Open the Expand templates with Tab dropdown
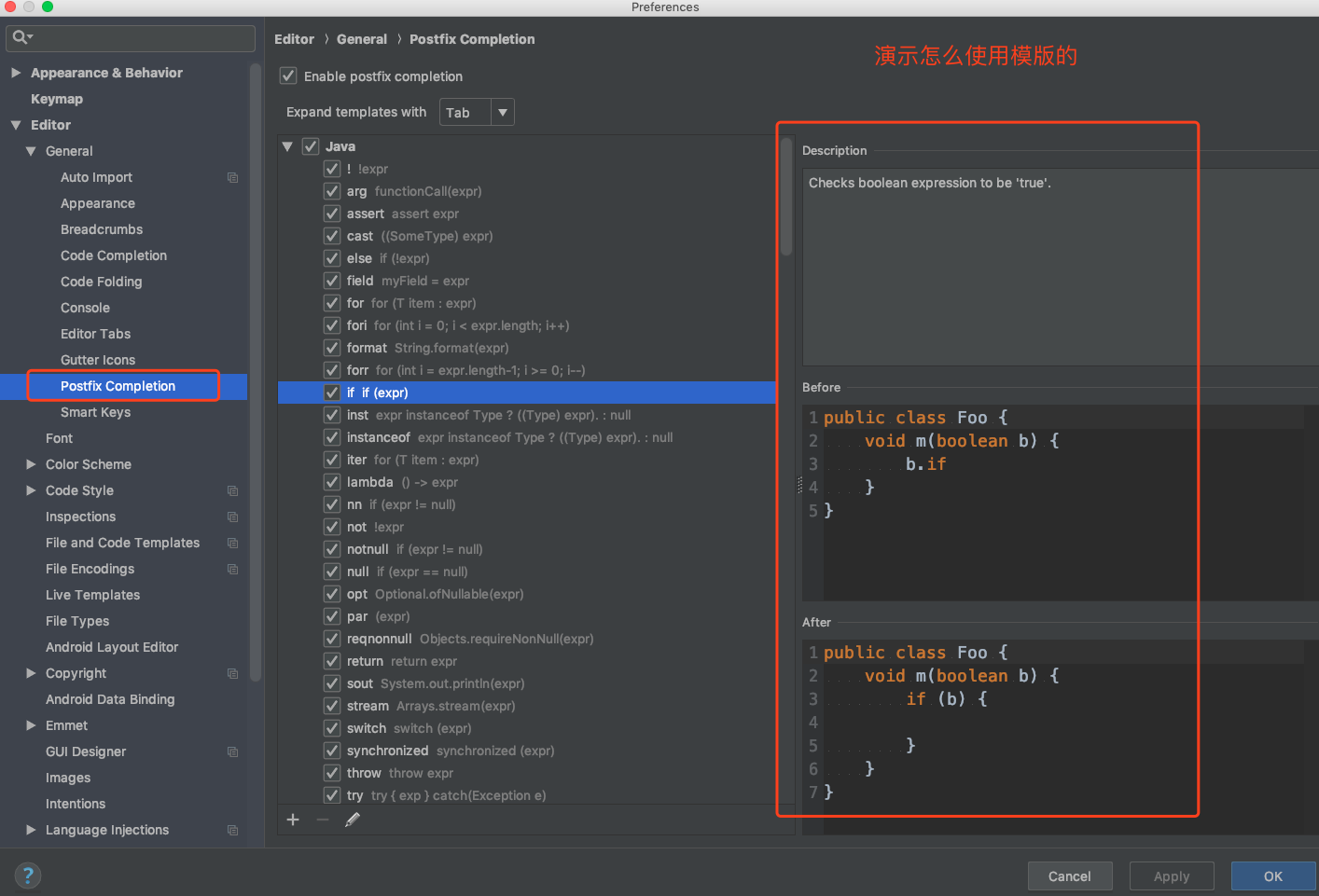This screenshot has height=896, width=1319. pos(478,113)
